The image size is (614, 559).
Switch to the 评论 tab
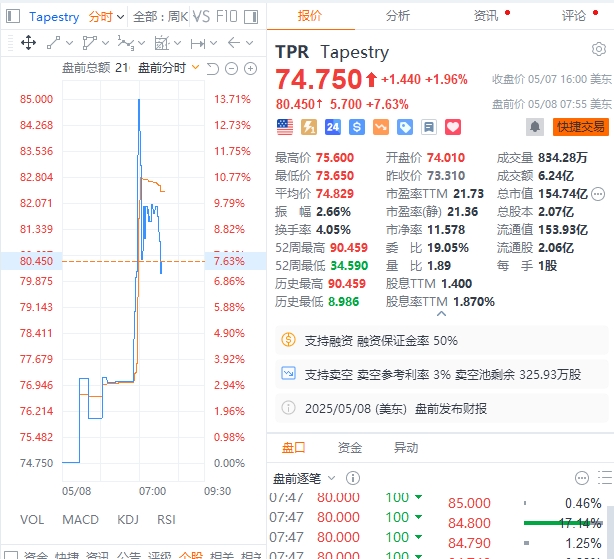point(574,16)
